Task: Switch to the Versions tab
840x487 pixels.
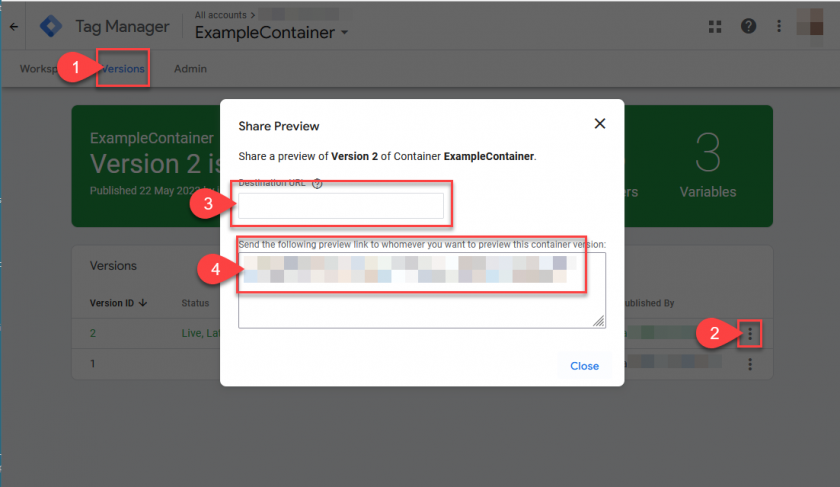Action: click(x=123, y=69)
